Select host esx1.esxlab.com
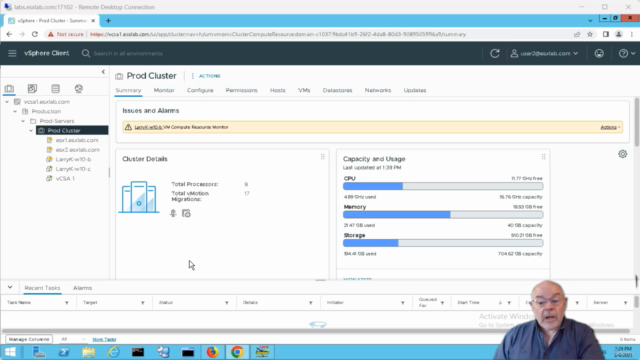The height and width of the screenshot is (360, 640). click(x=77, y=140)
